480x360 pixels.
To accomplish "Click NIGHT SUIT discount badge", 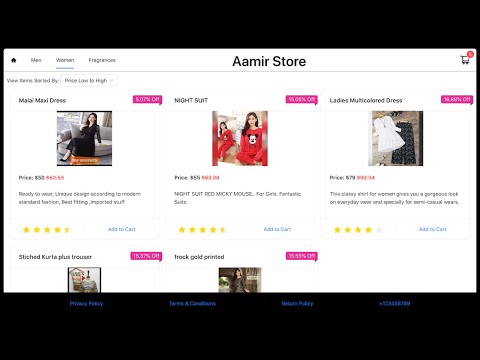I will [x=301, y=99].
